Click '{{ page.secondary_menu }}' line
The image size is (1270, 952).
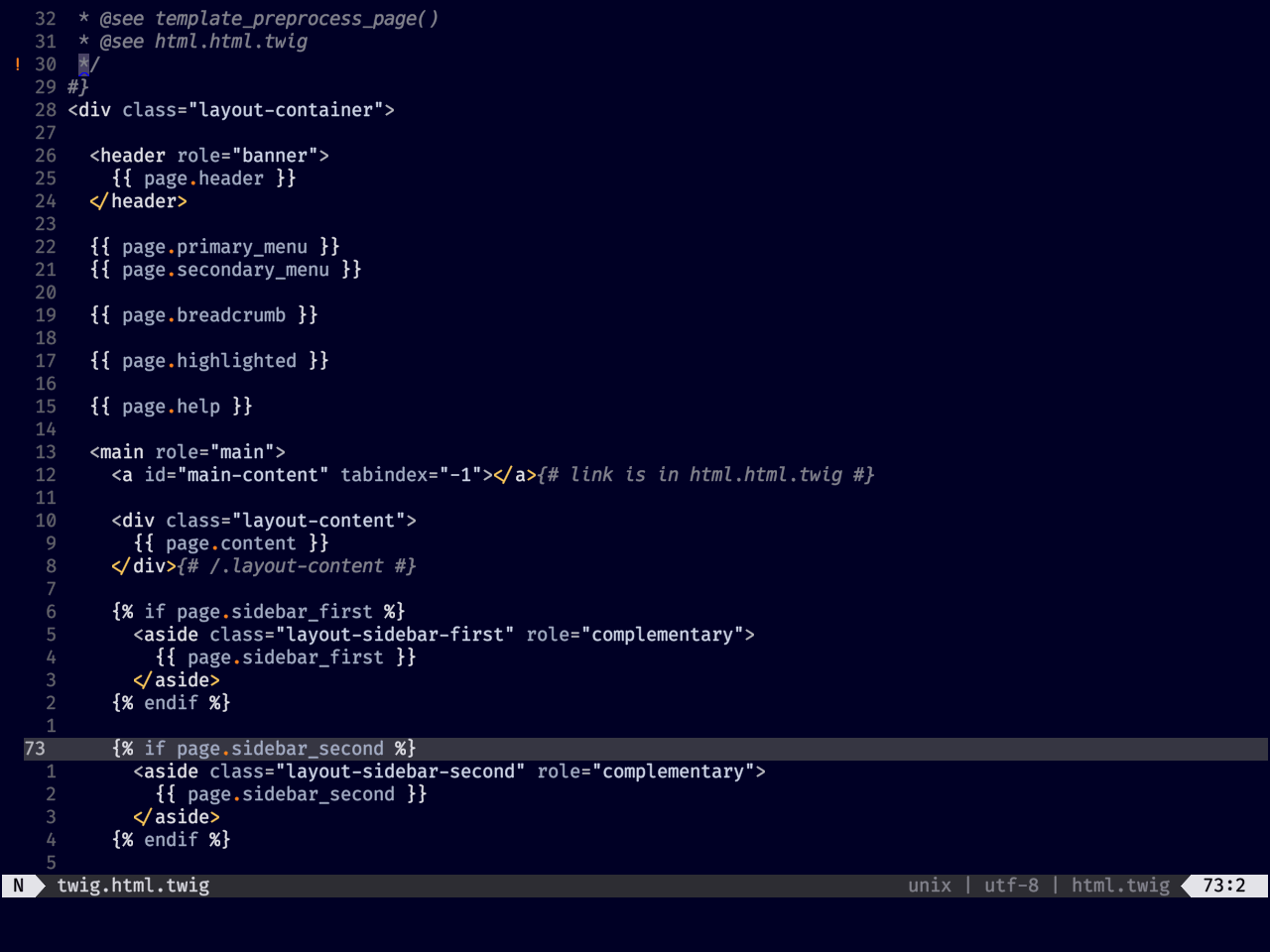225,270
